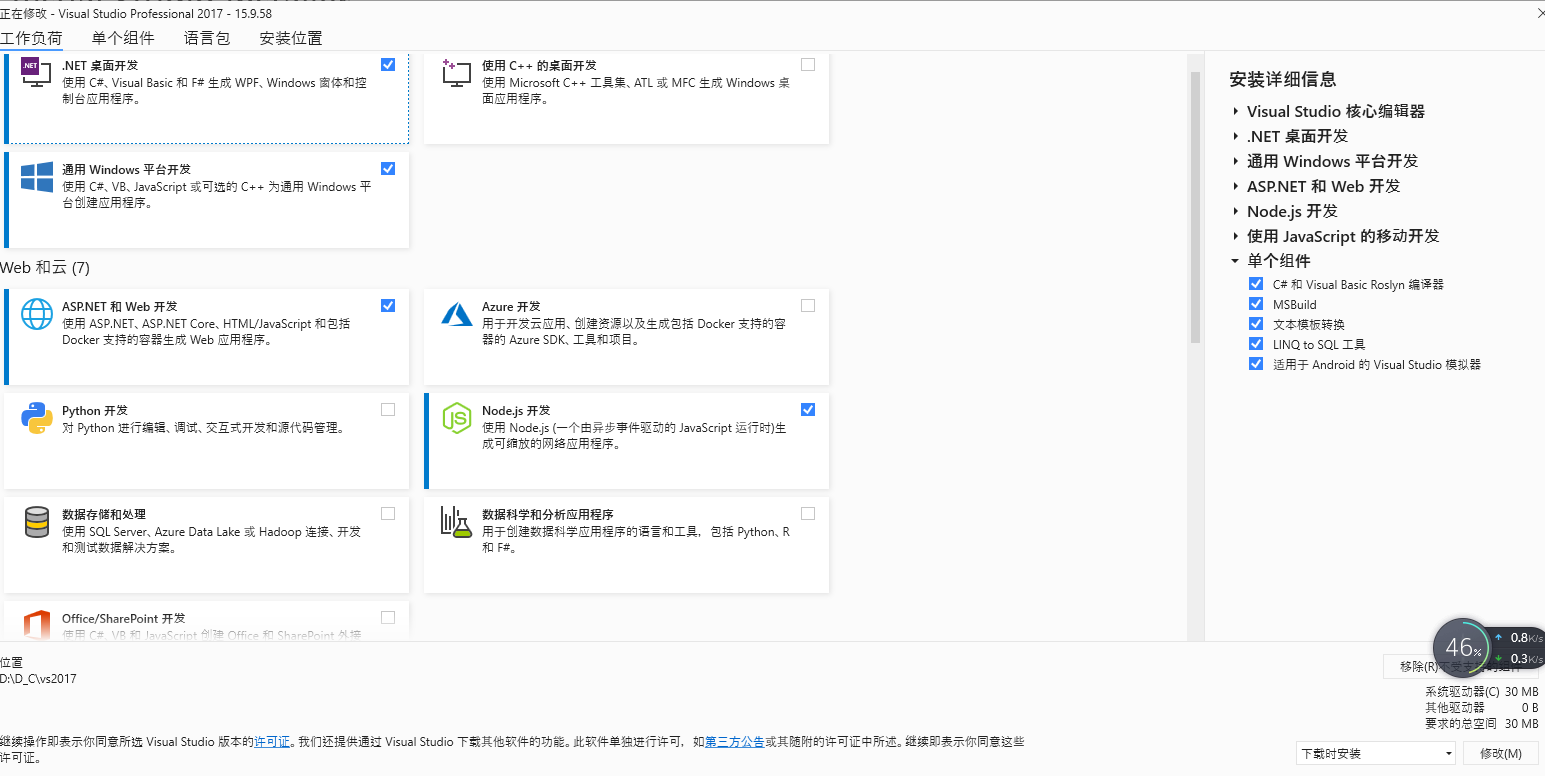1545x776 pixels.
Task: Click the Office/SharePoint logo icon
Action: [x=37, y=624]
